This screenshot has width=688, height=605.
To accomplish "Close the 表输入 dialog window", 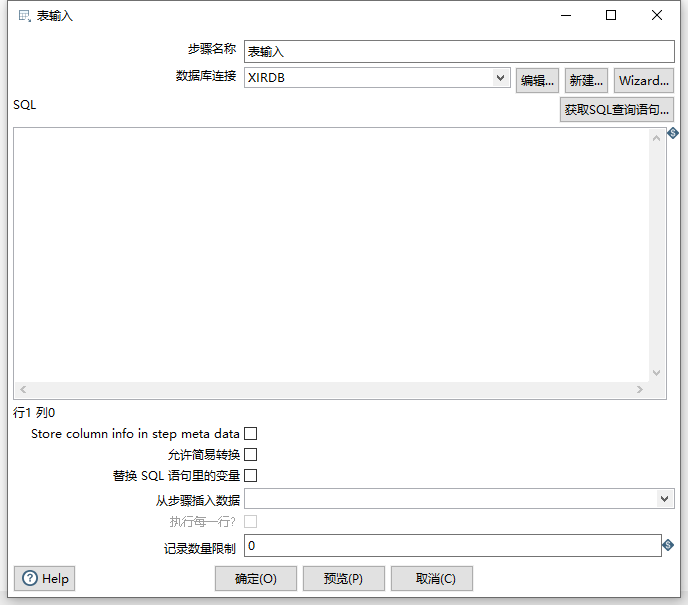I will tap(657, 15).
